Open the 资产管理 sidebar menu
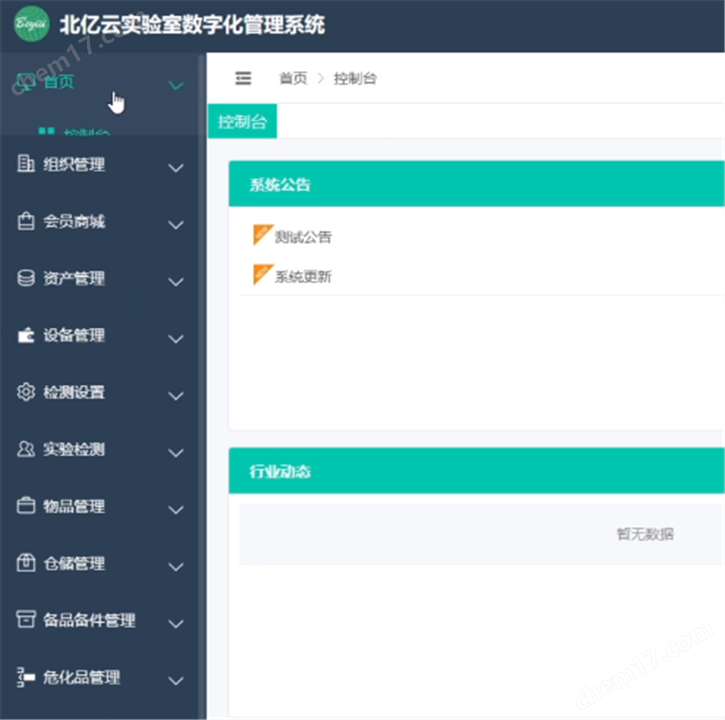 tap(99, 278)
